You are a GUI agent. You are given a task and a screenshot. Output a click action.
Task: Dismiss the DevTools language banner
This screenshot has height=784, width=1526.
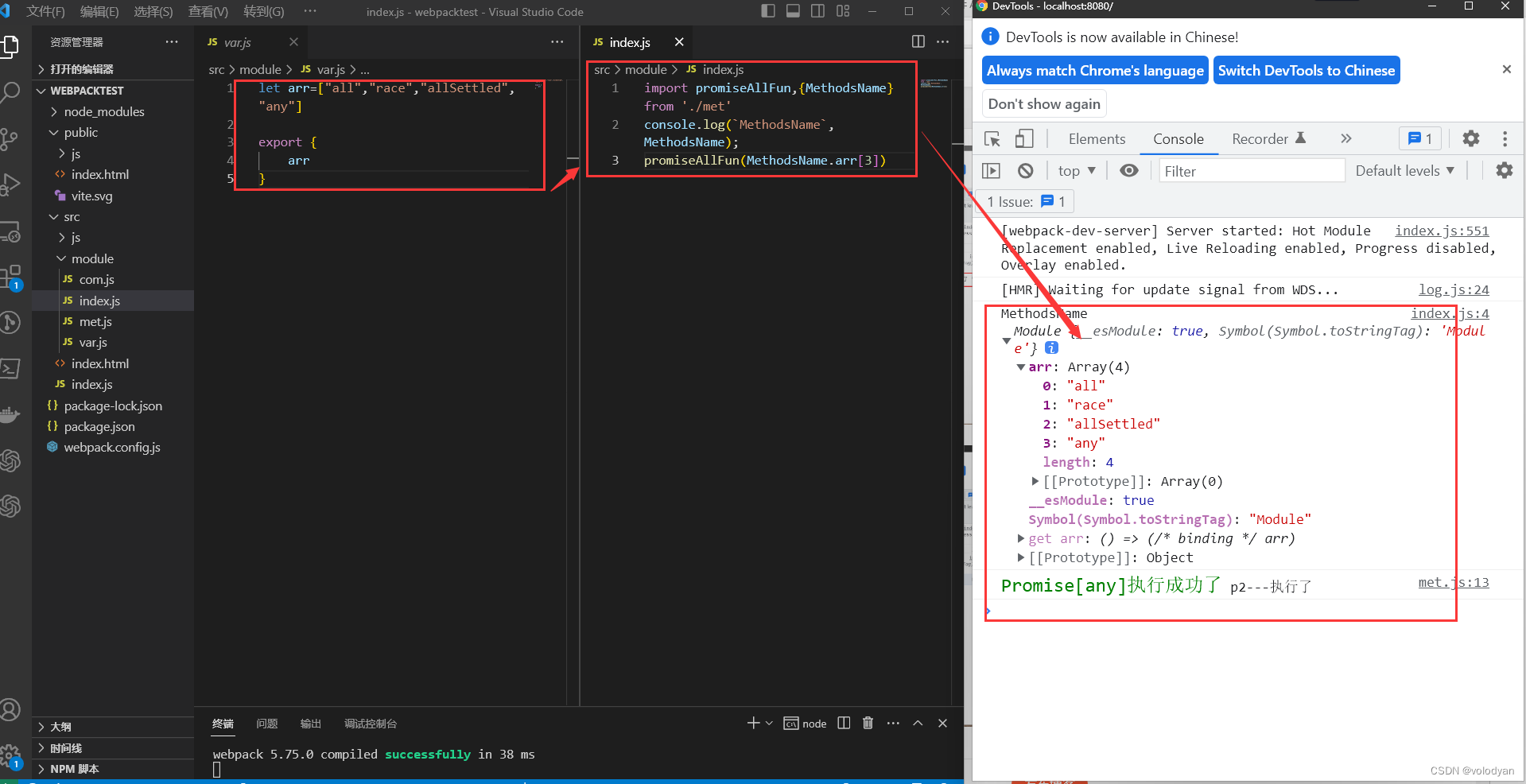coord(1506,69)
